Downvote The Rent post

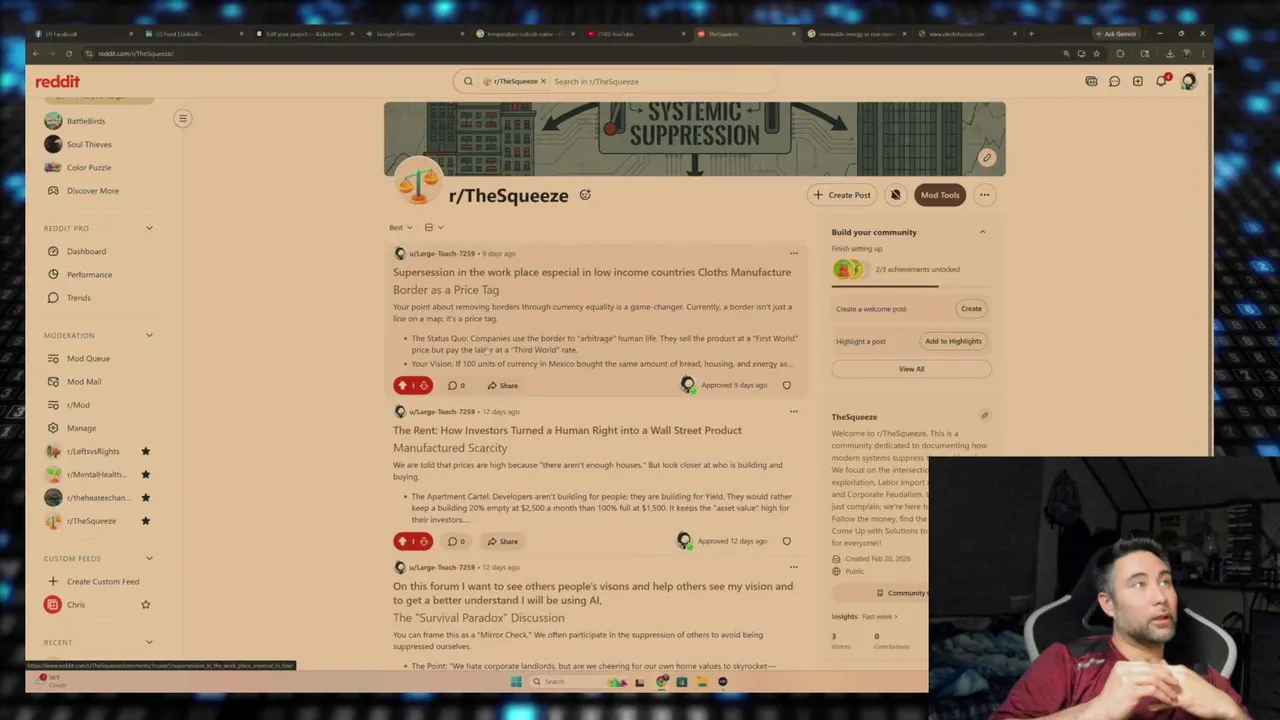pos(424,541)
